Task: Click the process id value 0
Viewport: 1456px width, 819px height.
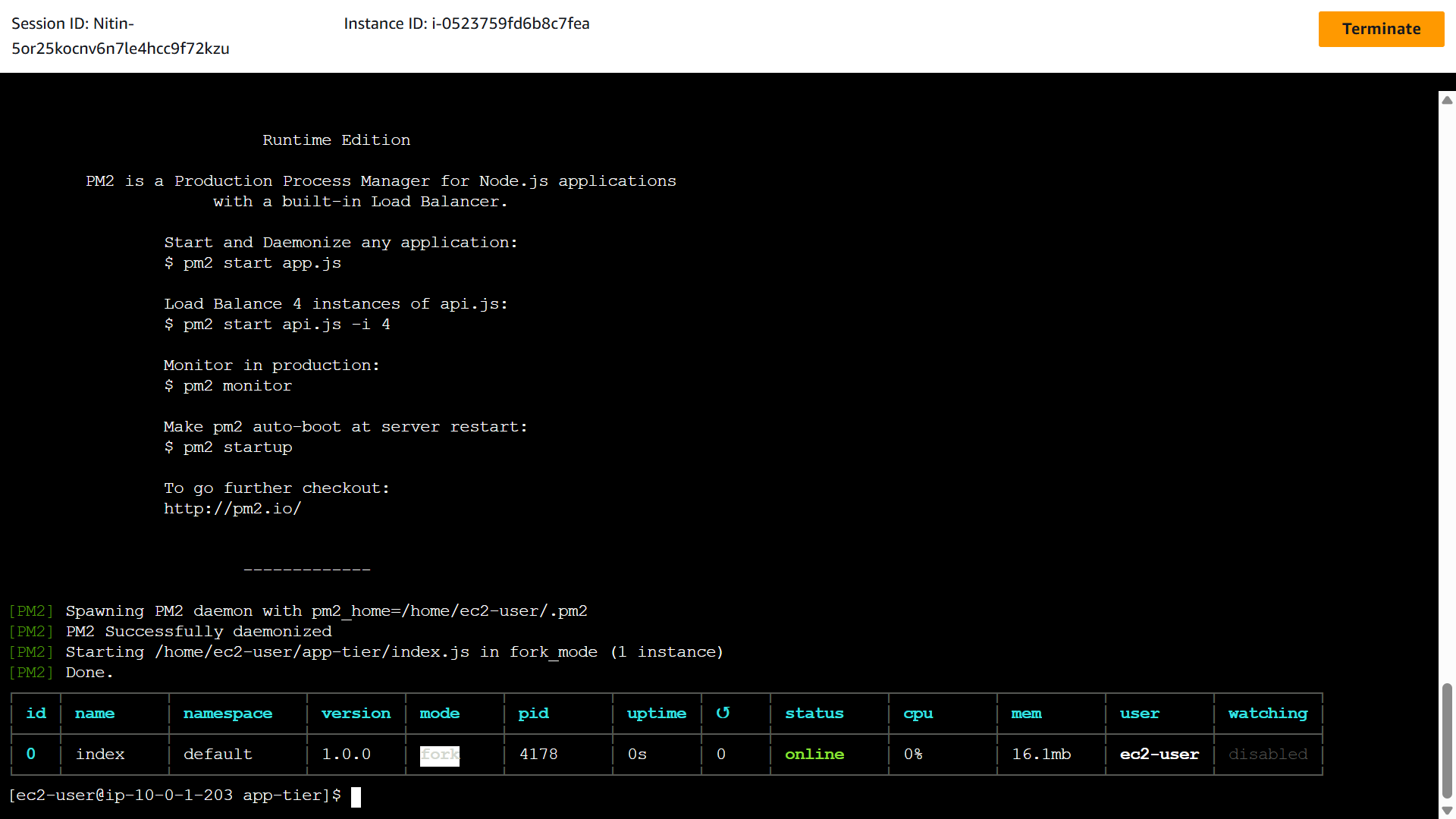Action: (31, 755)
